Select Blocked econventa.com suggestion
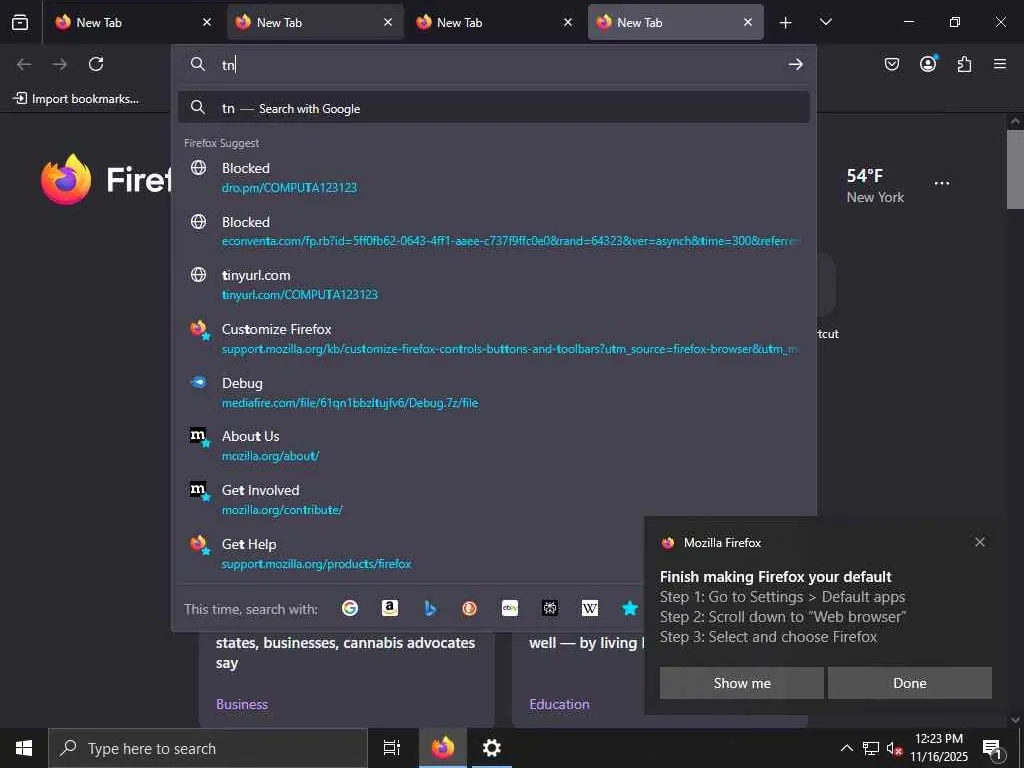Viewport: 1024px width, 768px height. tap(494, 231)
